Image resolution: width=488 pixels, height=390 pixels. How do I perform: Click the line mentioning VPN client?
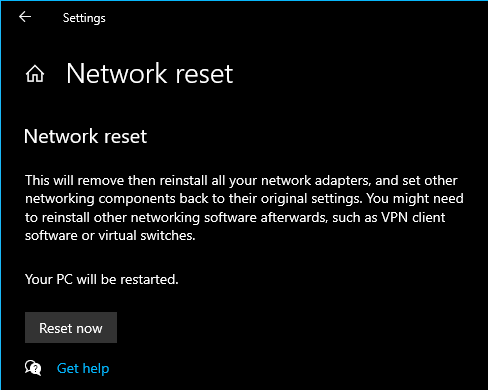pyautogui.click(x=235, y=217)
